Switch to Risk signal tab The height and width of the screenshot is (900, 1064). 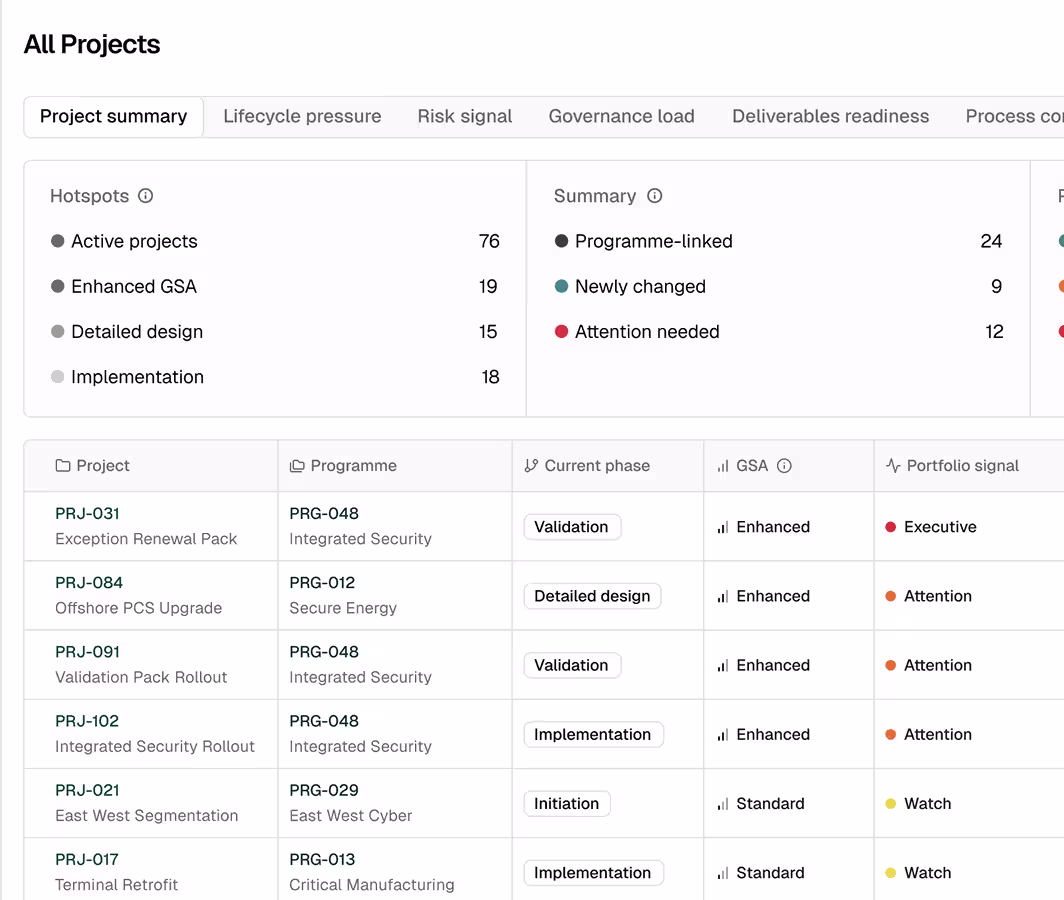(x=465, y=117)
